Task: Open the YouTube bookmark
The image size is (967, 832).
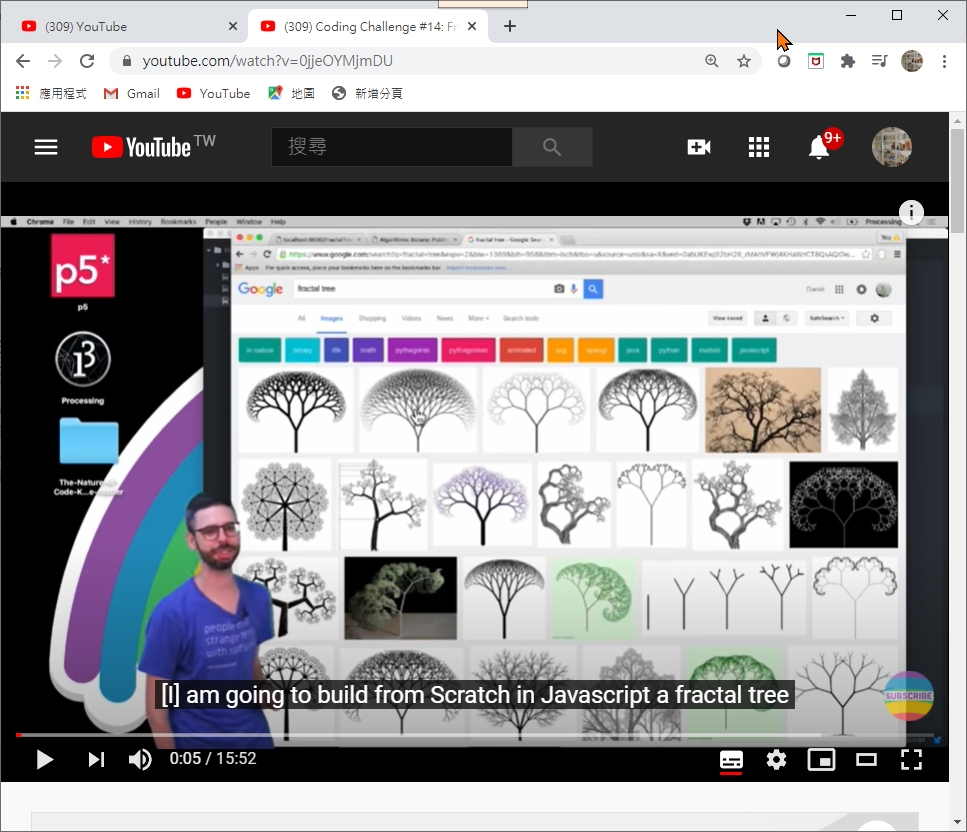Action: click(213, 93)
